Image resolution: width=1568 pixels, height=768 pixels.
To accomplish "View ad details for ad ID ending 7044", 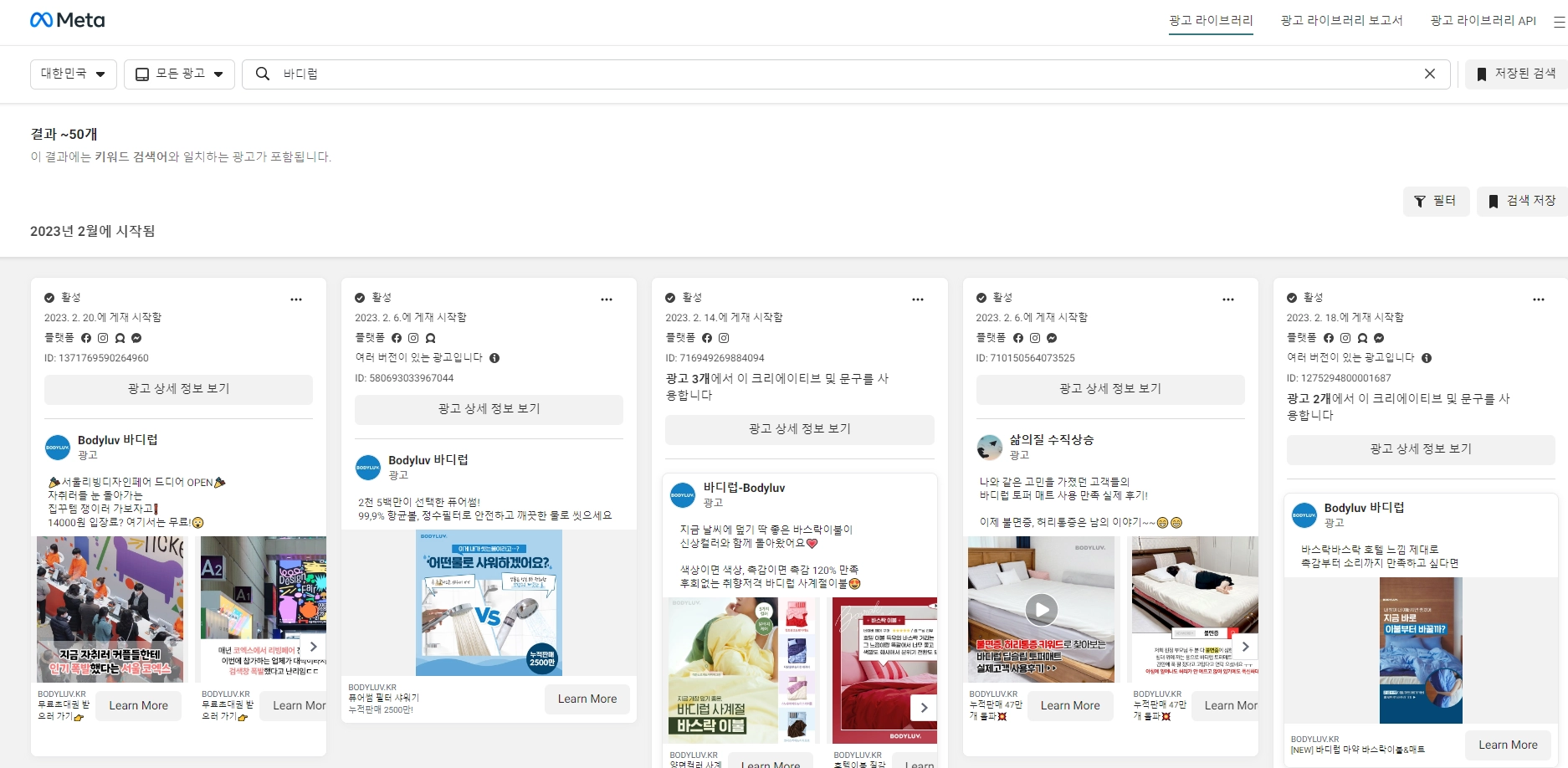I will (x=489, y=409).
